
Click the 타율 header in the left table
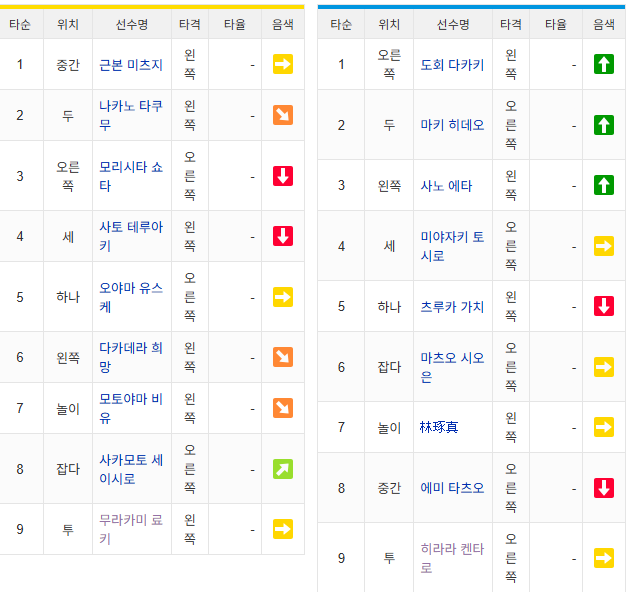[x=235, y=25]
